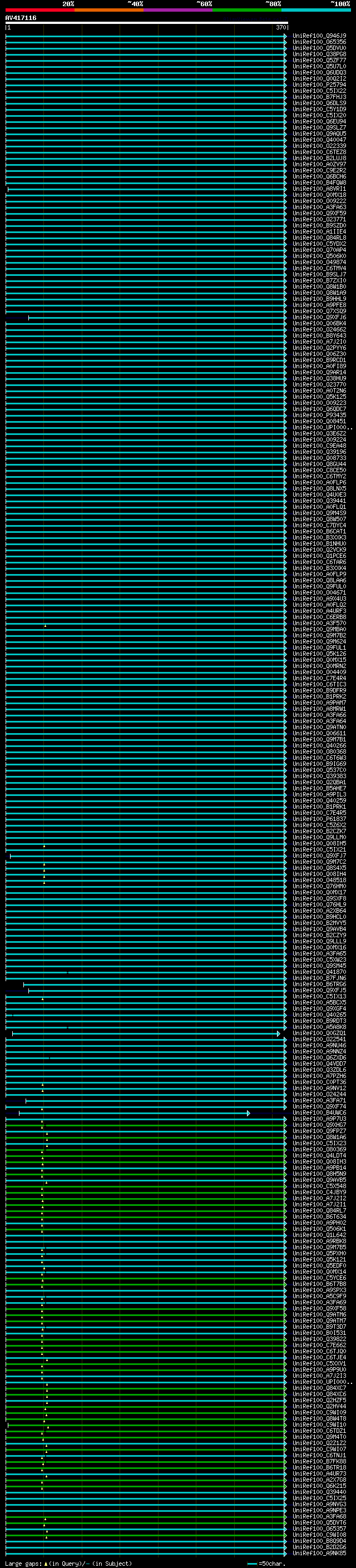Select hit label UniRef100_Q6EU94
The image size is (356, 1568).
pyautogui.click(x=319, y=121)
